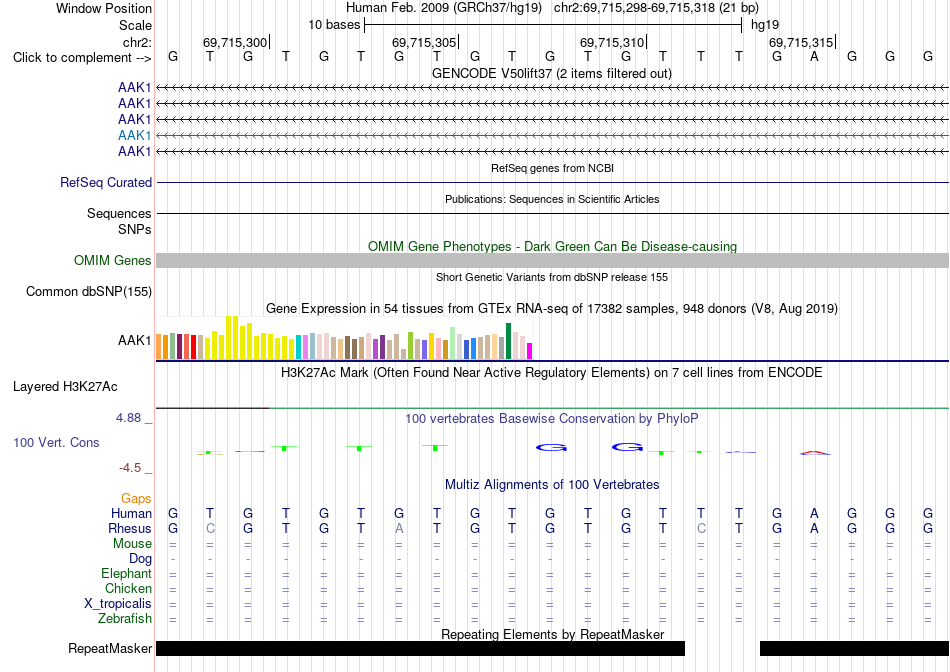
Task: Click the tallest yellow bars in GTEx chart
Action: tap(232, 338)
